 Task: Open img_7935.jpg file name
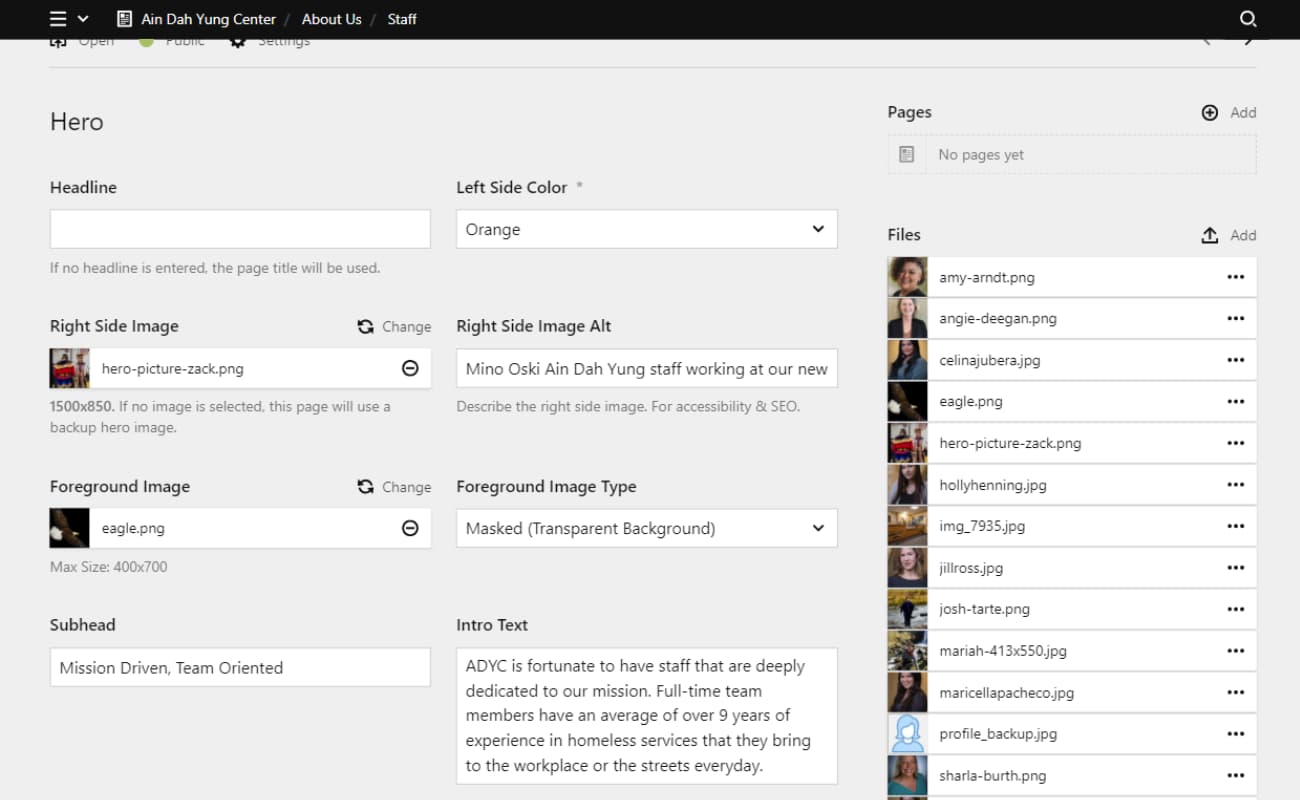(982, 526)
